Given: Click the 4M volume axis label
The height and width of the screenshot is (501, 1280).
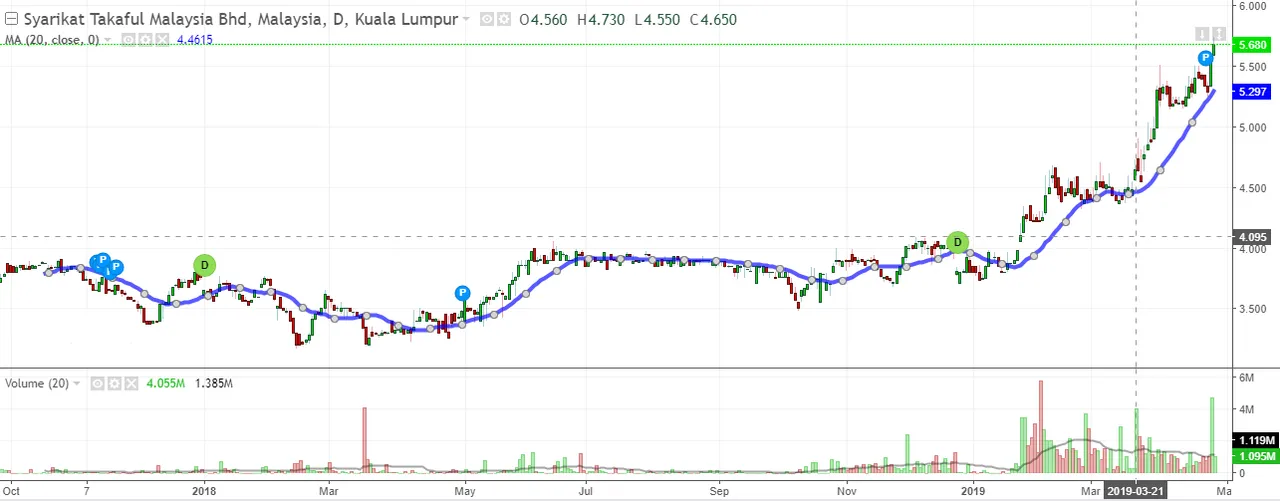Looking at the screenshot, I should [1247, 409].
